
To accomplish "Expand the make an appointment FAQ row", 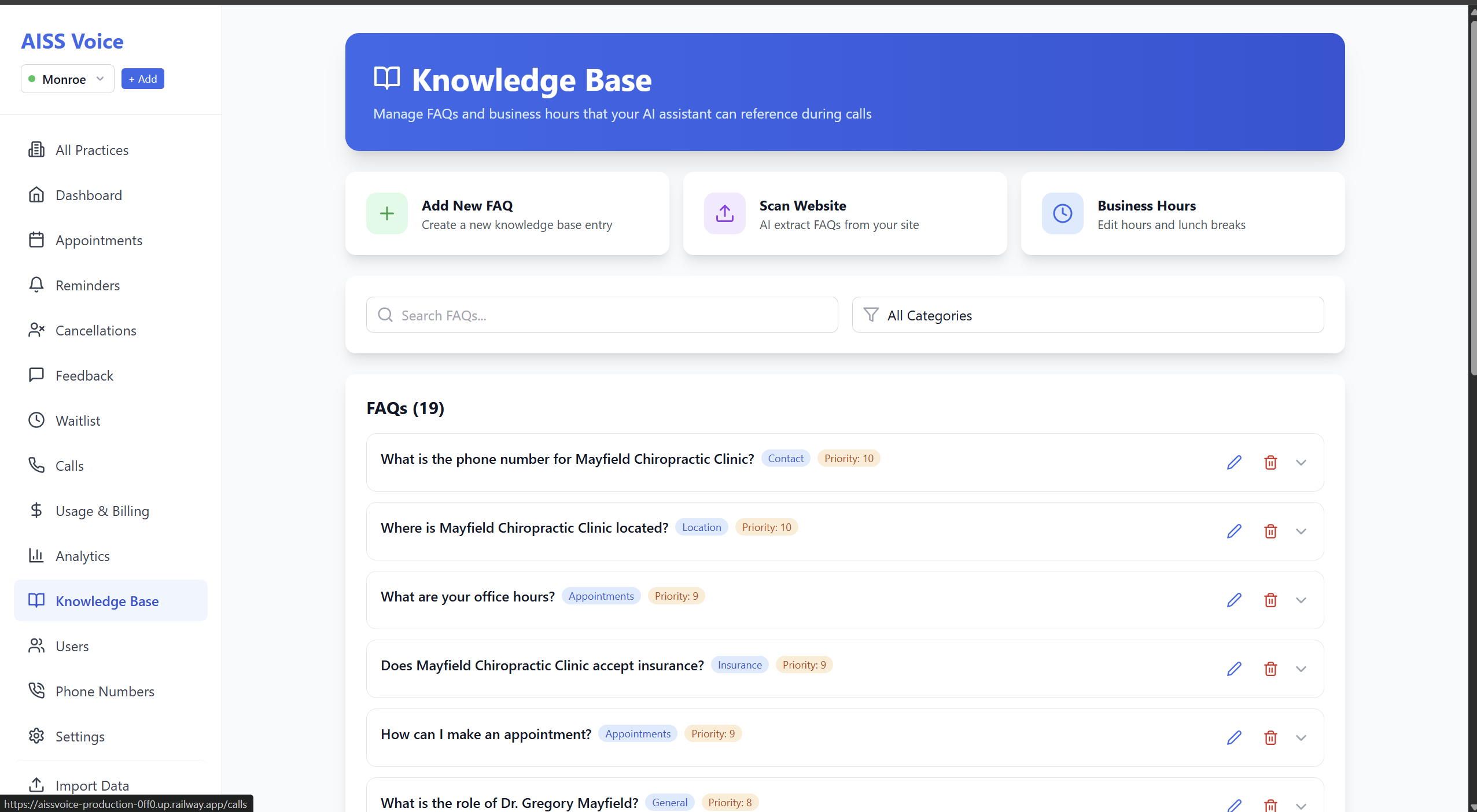I will pyautogui.click(x=1301, y=737).
